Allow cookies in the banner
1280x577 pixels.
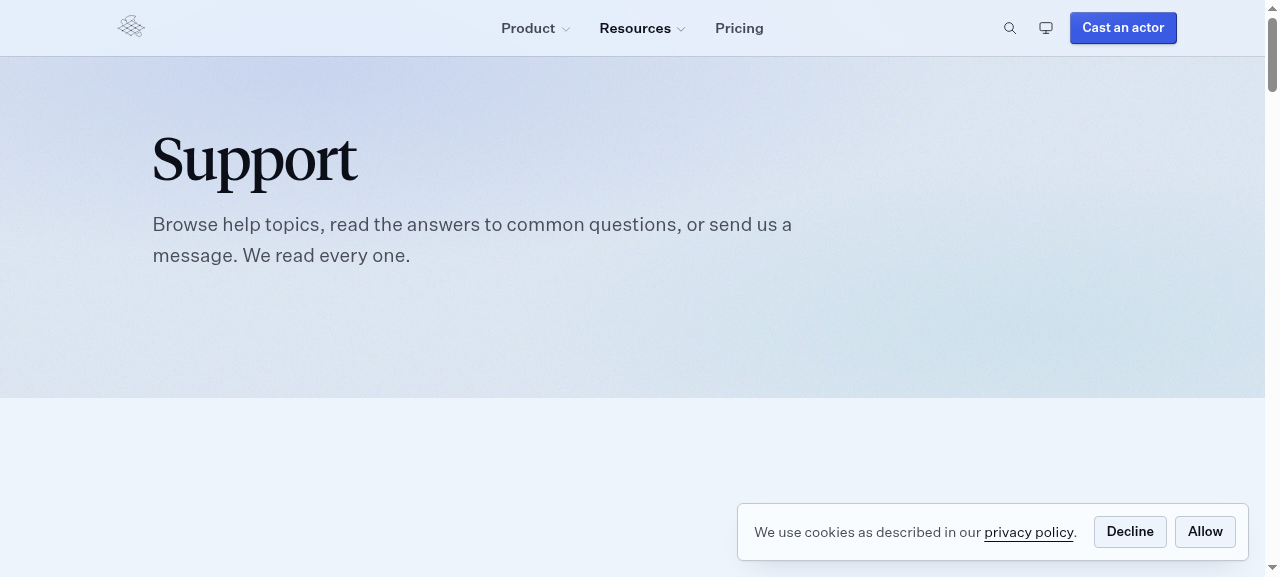tap(1205, 532)
